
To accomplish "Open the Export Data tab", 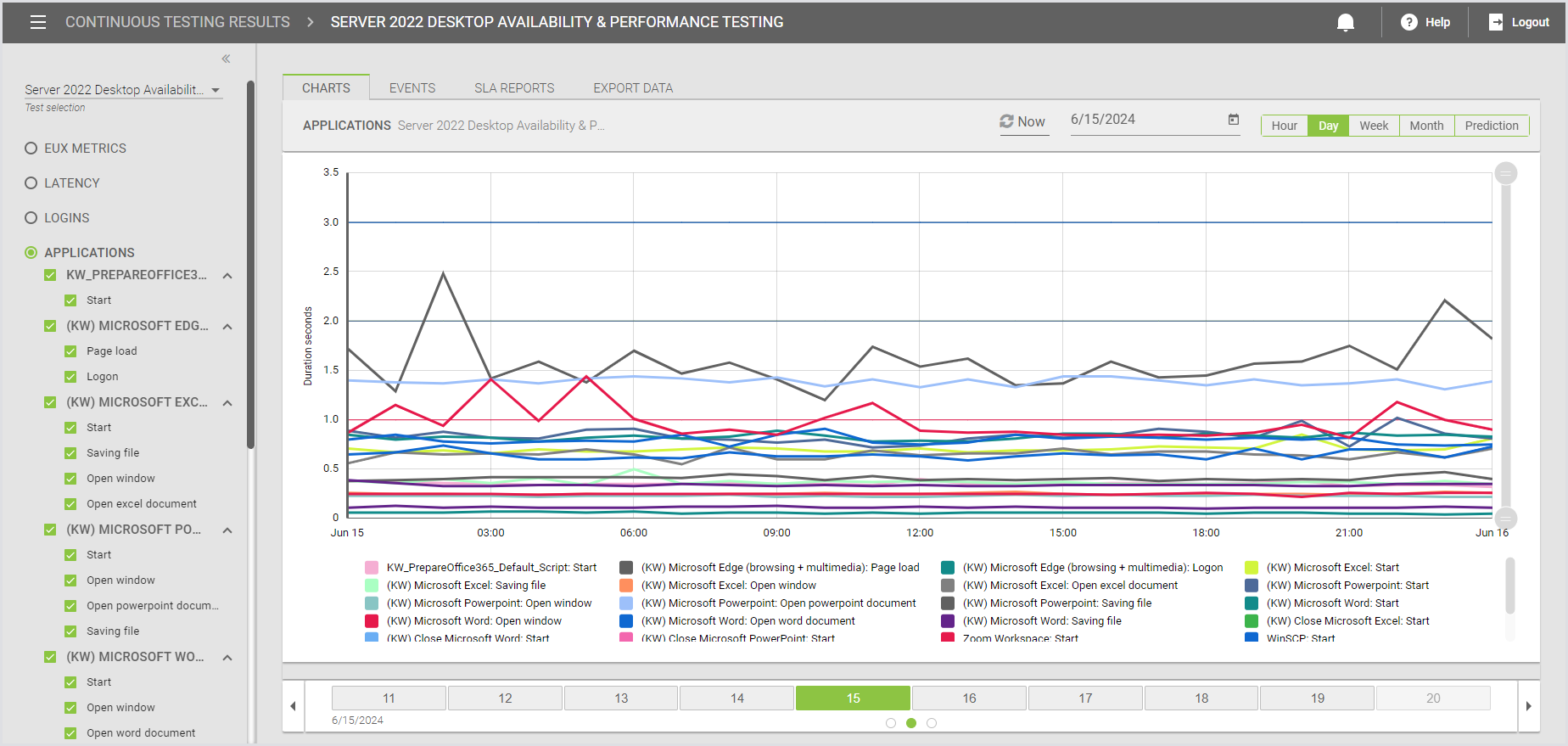I will 633,88.
